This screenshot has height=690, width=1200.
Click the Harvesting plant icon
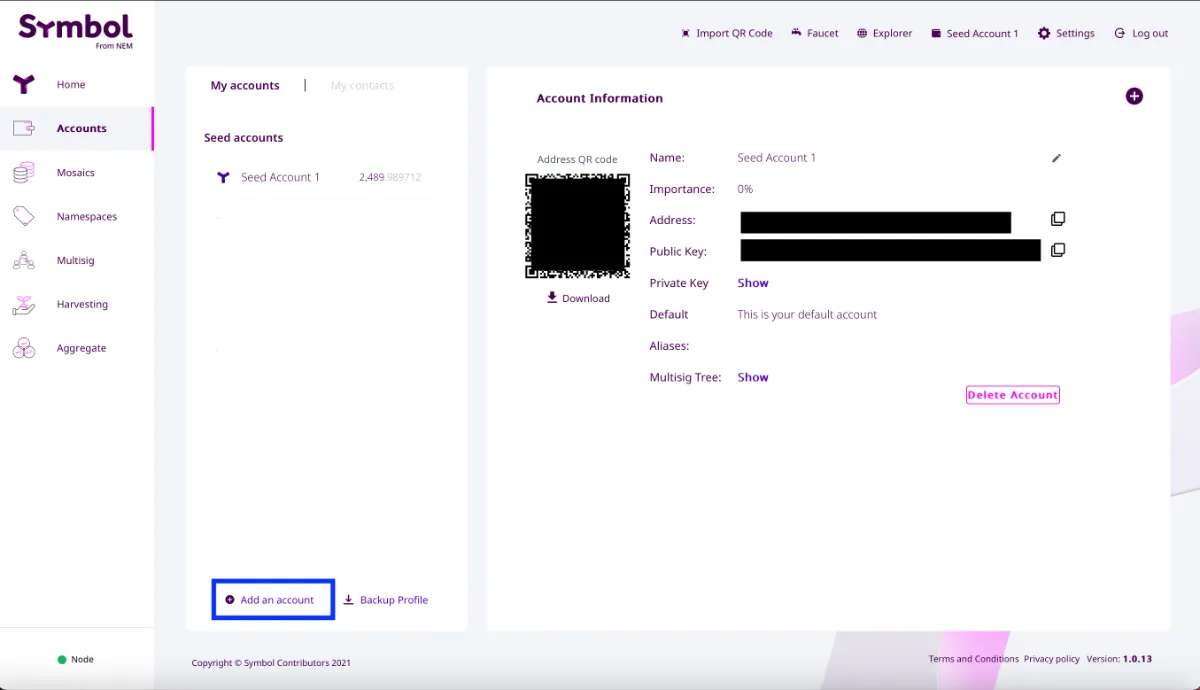pyautogui.click(x=23, y=304)
